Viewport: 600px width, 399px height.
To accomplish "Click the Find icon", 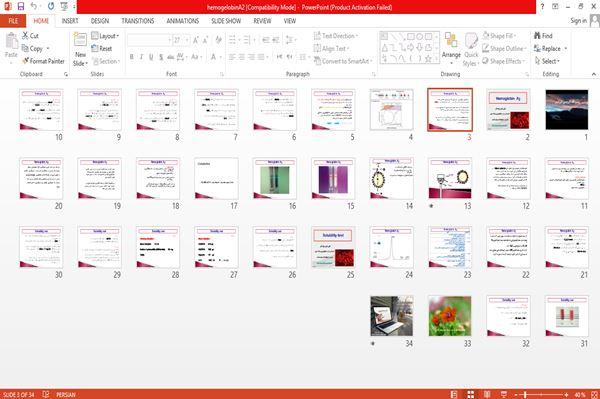I will tap(538, 36).
